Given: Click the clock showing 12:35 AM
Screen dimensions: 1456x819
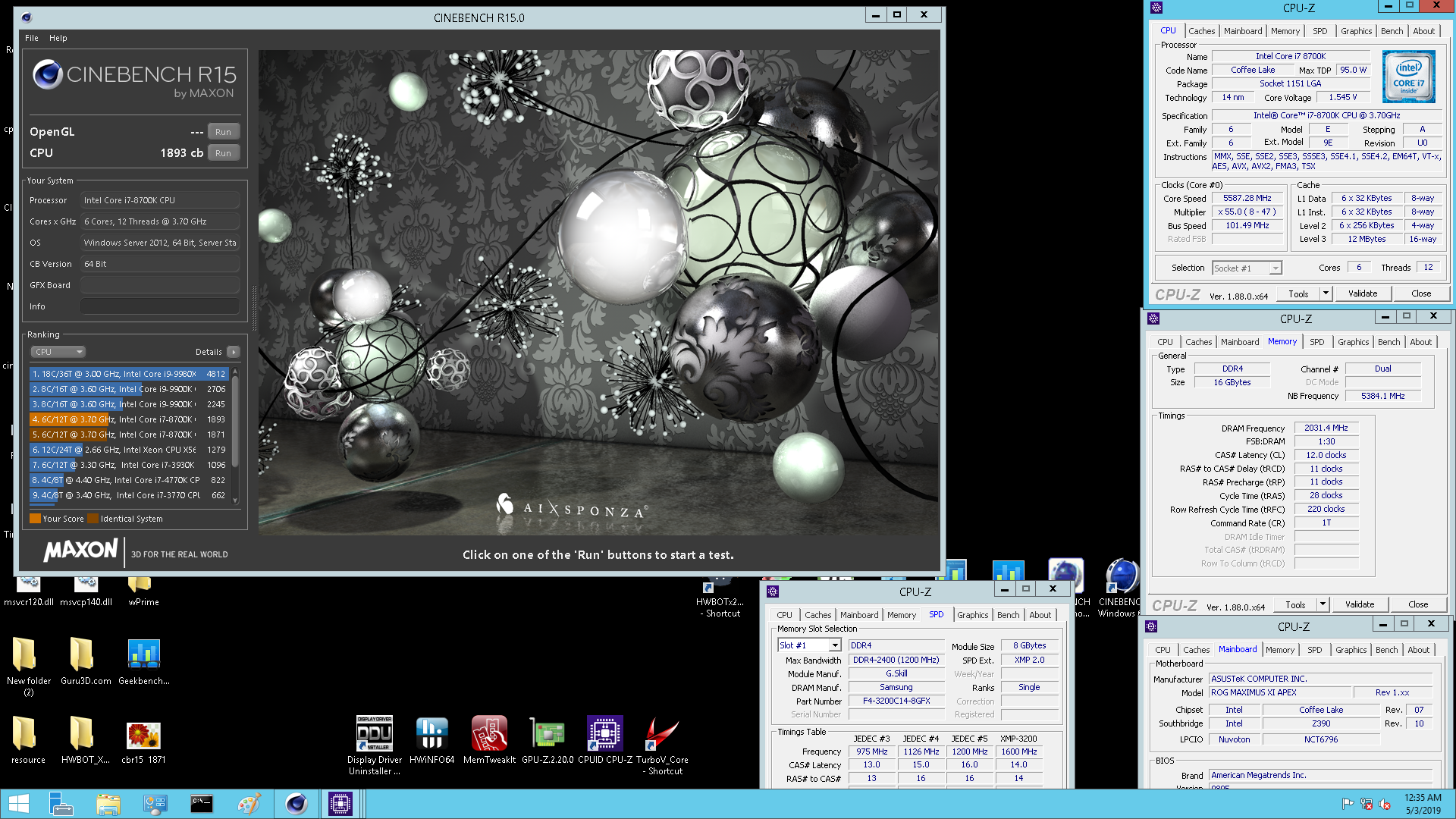Looking at the screenshot, I should click(x=1423, y=798).
